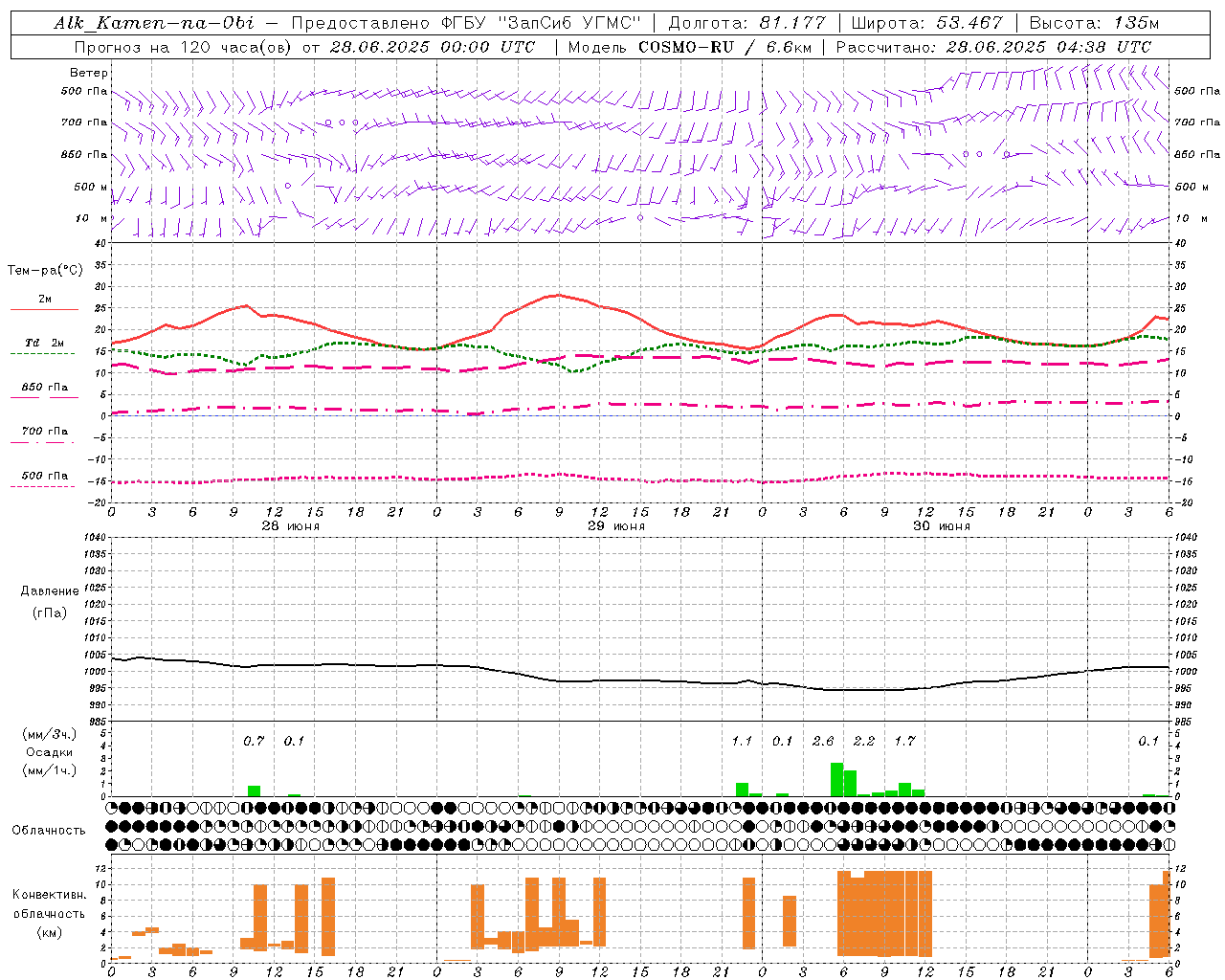Click the Ветер panel label
The image size is (1225, 980).
tap(89, 73)
